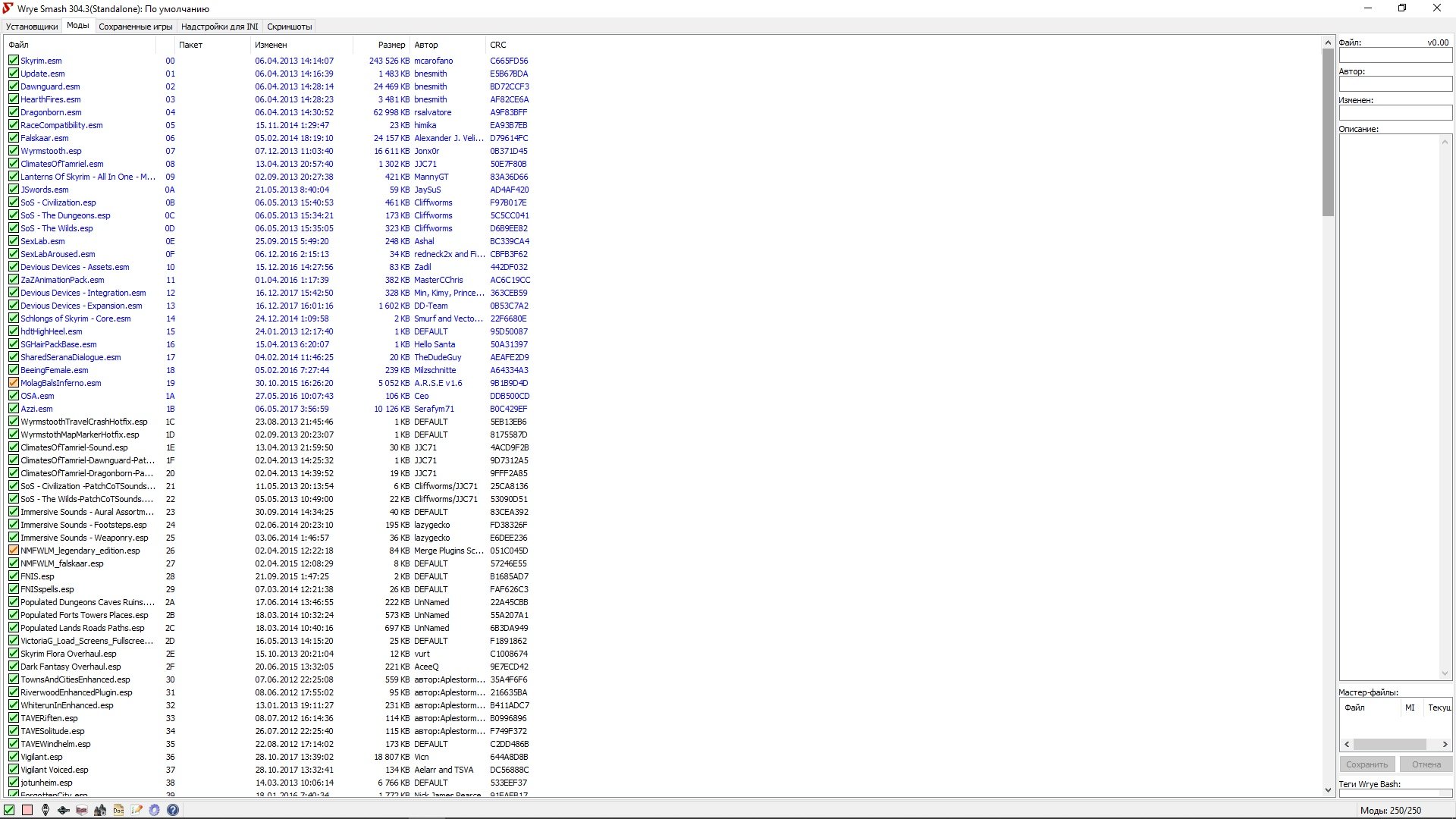Open settings via the gear icon
This screenshot has height=819, width=1456.
155,810
